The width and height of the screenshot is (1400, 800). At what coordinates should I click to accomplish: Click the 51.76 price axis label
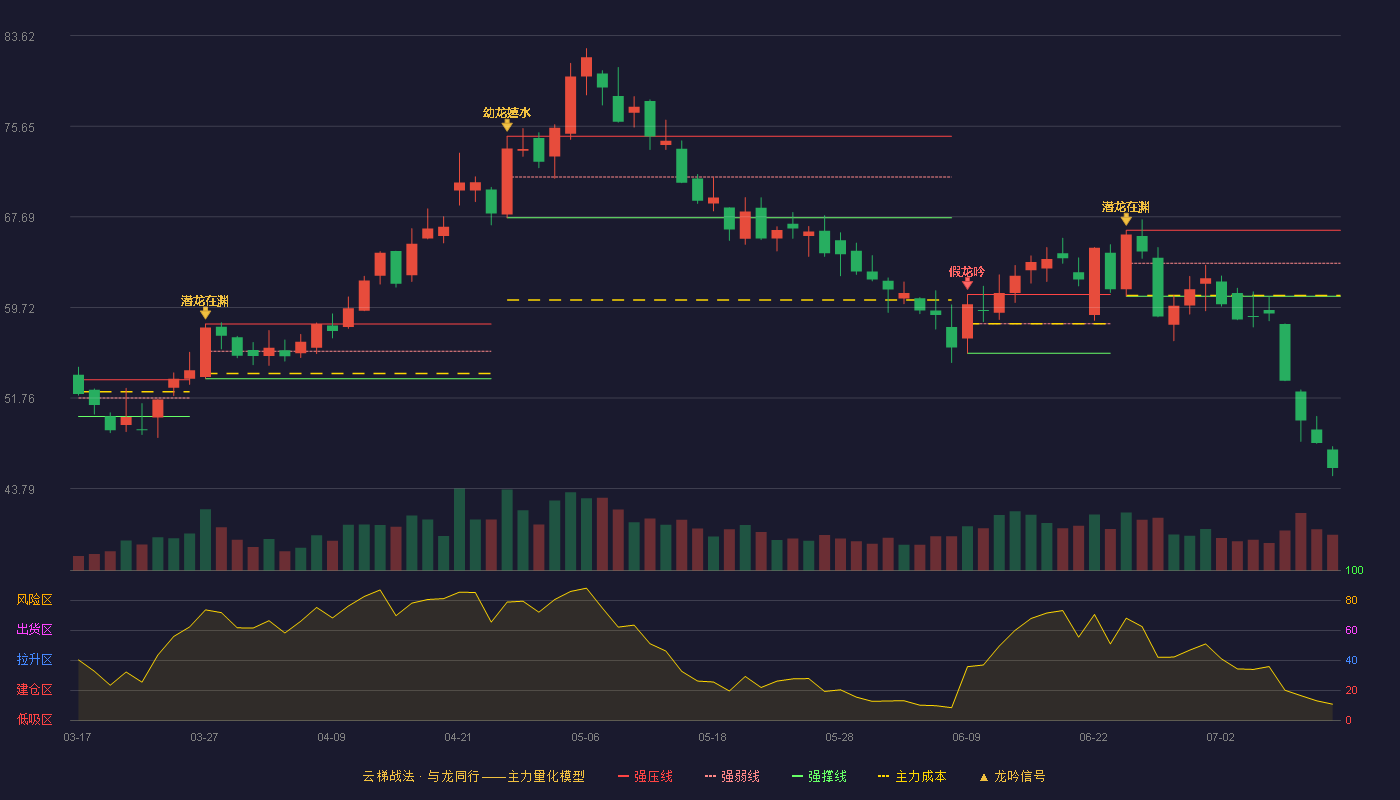[x=20, y=398]
